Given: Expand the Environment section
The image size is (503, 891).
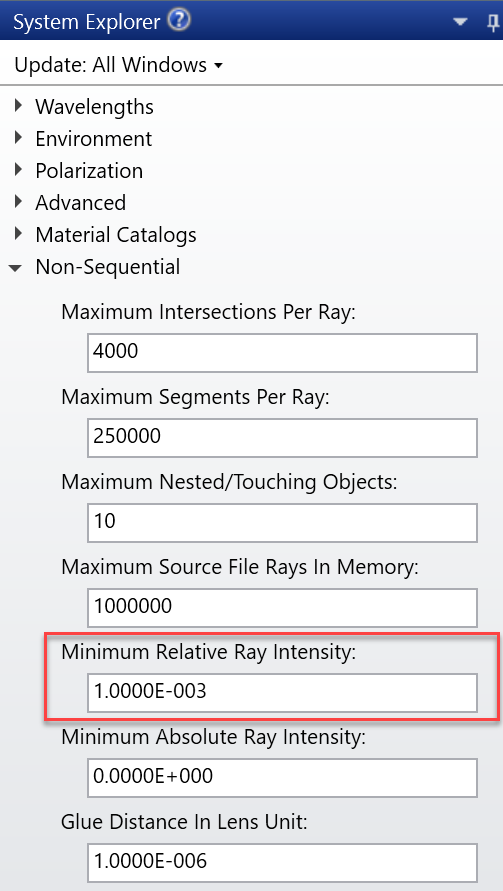Looking at the screenshot, I should [x=19, y=138].
